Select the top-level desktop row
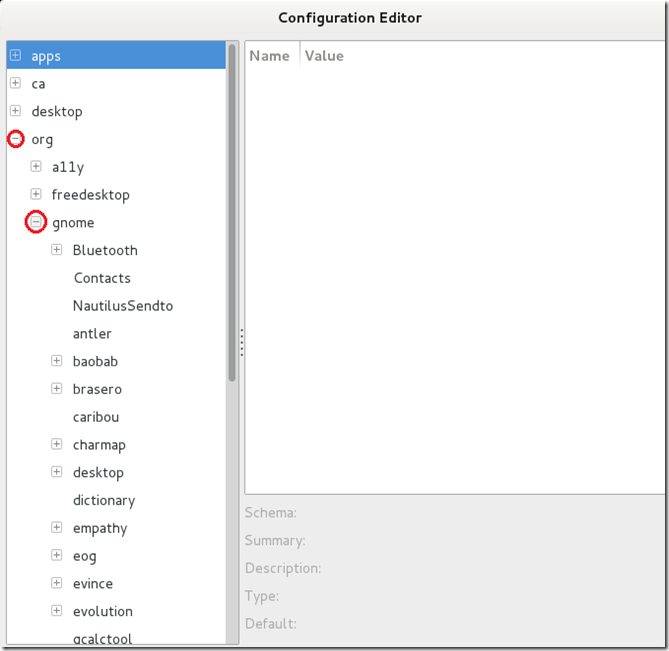Viewport: 669px width, 651px height. pyautogui.click(x=116, y=111)
